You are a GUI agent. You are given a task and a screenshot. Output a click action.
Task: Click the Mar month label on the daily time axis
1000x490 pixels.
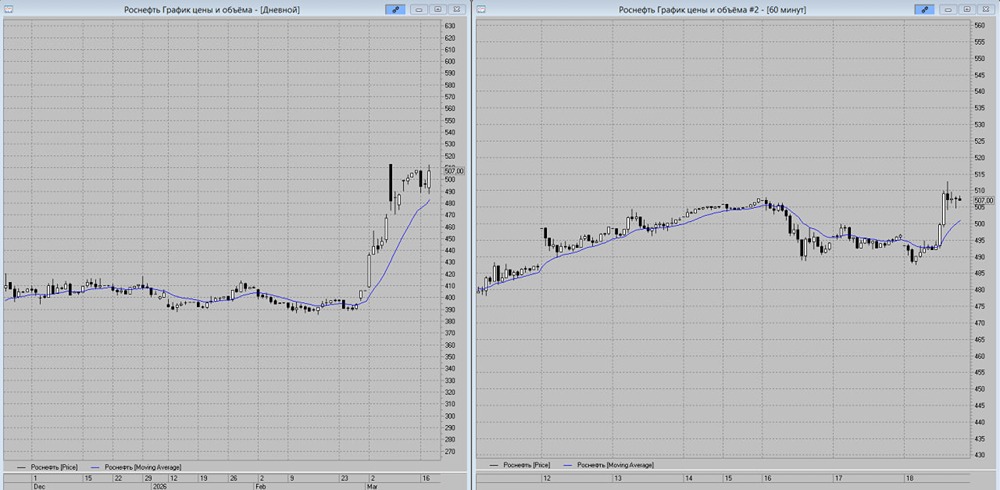372,486
